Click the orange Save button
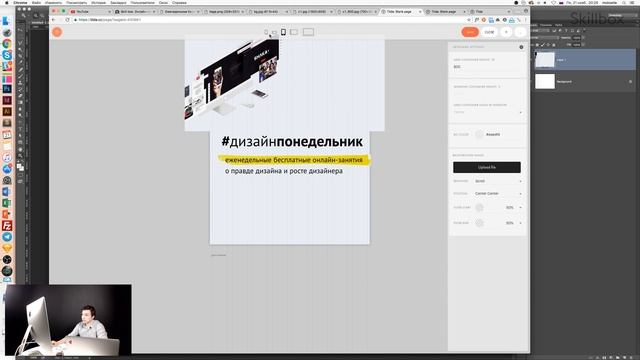640x360 pixels. (x=470, y=32)
